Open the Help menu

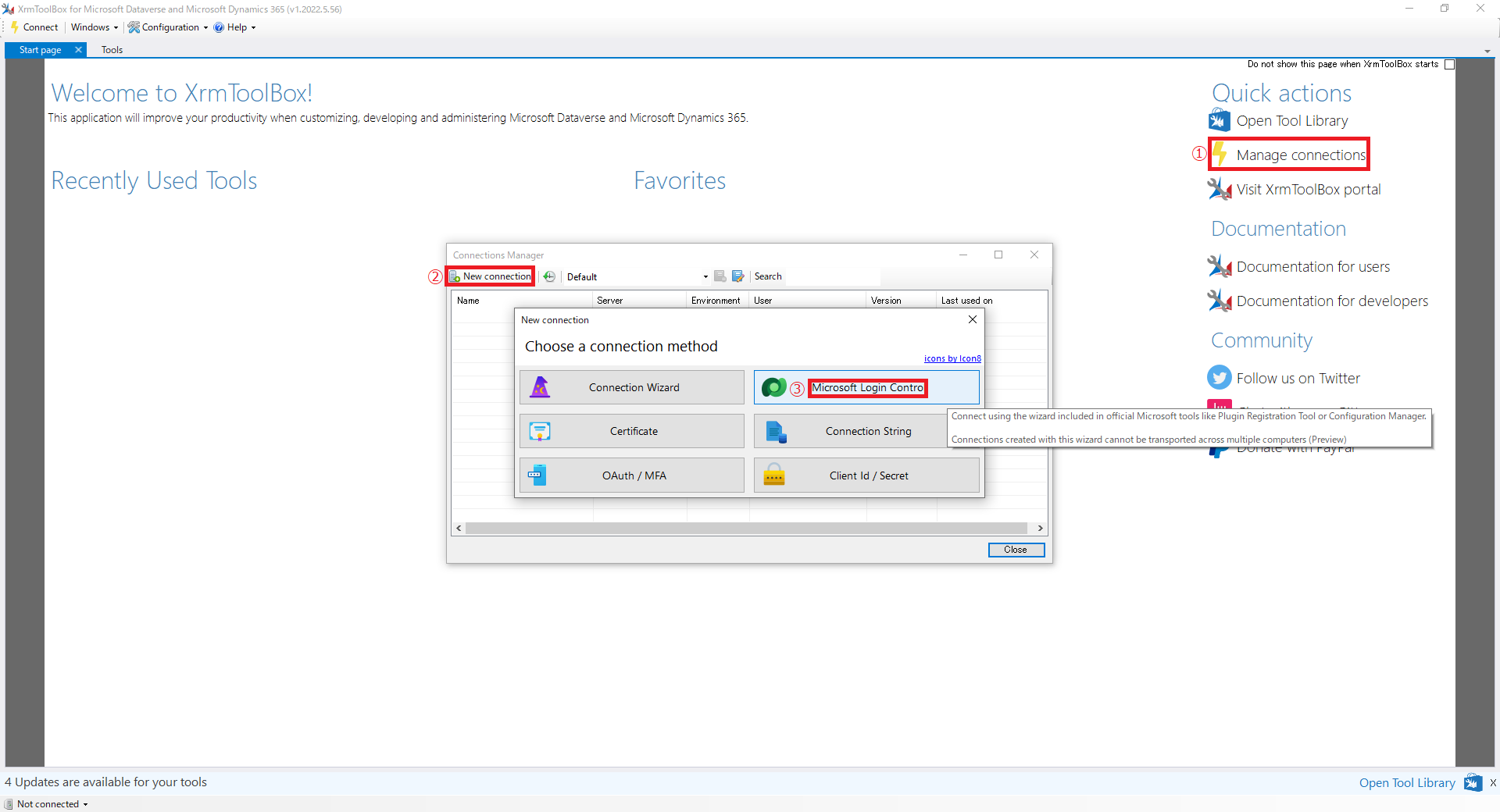[235, 27]
